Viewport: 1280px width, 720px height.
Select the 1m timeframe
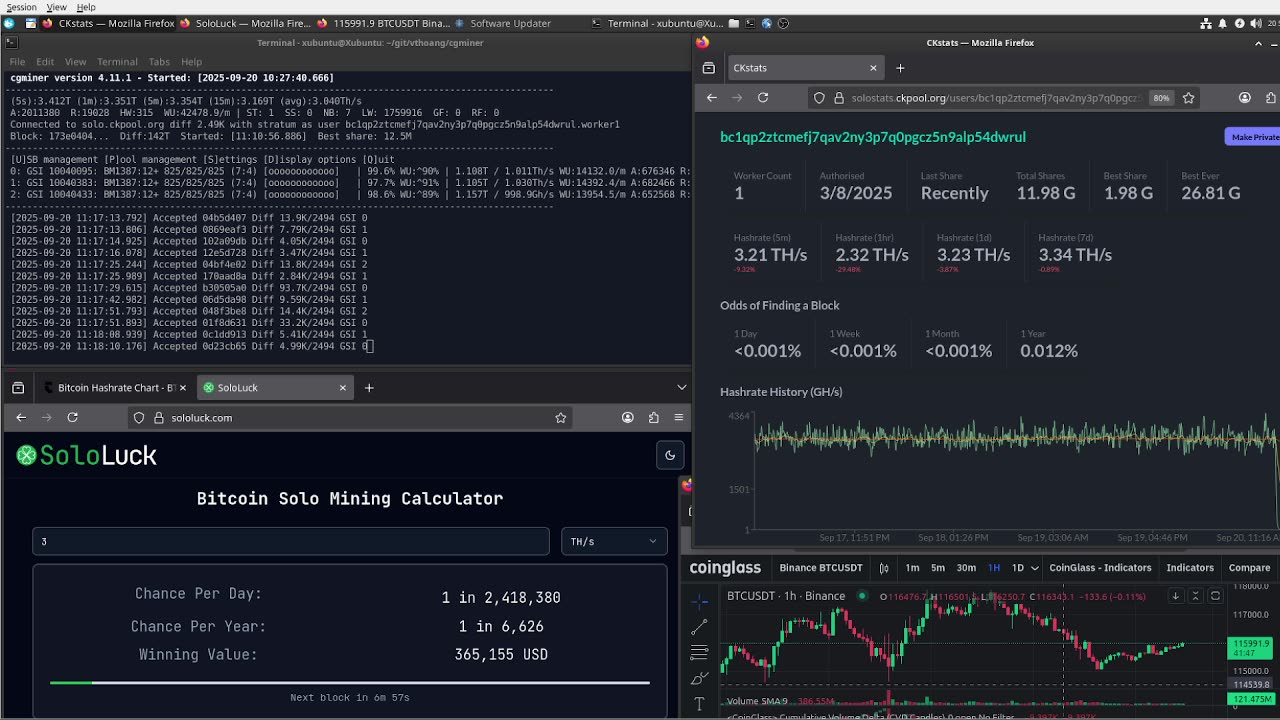click(912, 568)
